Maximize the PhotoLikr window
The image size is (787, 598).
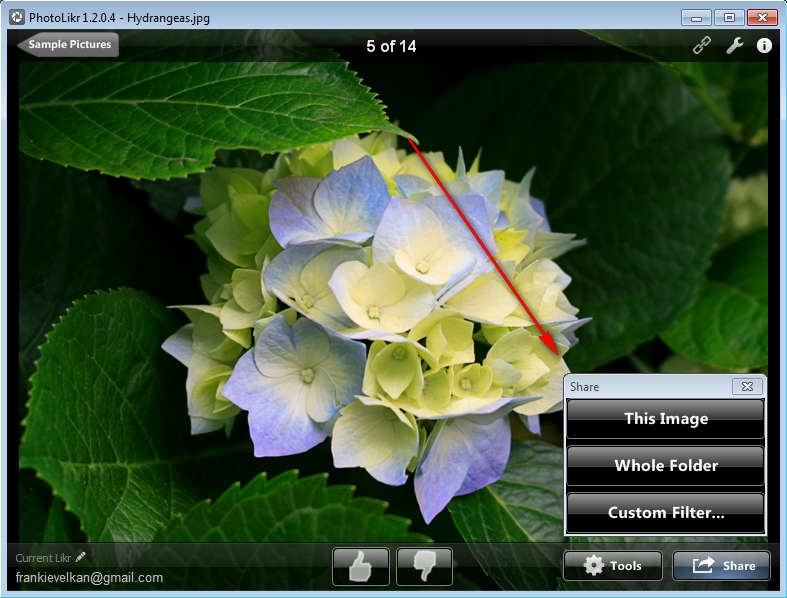[729, 18]
